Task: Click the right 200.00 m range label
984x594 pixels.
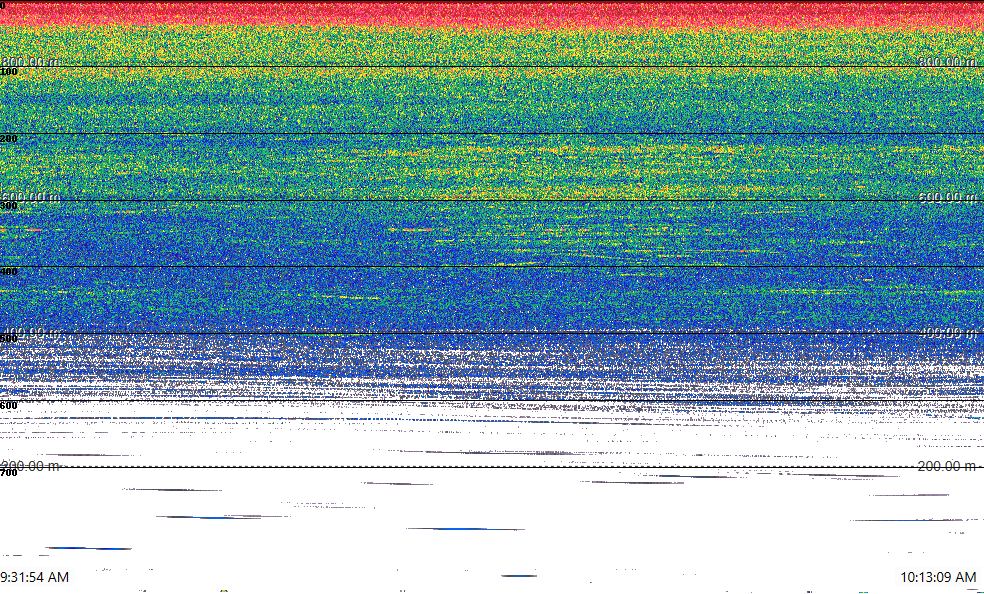Action: click(947, 465)
